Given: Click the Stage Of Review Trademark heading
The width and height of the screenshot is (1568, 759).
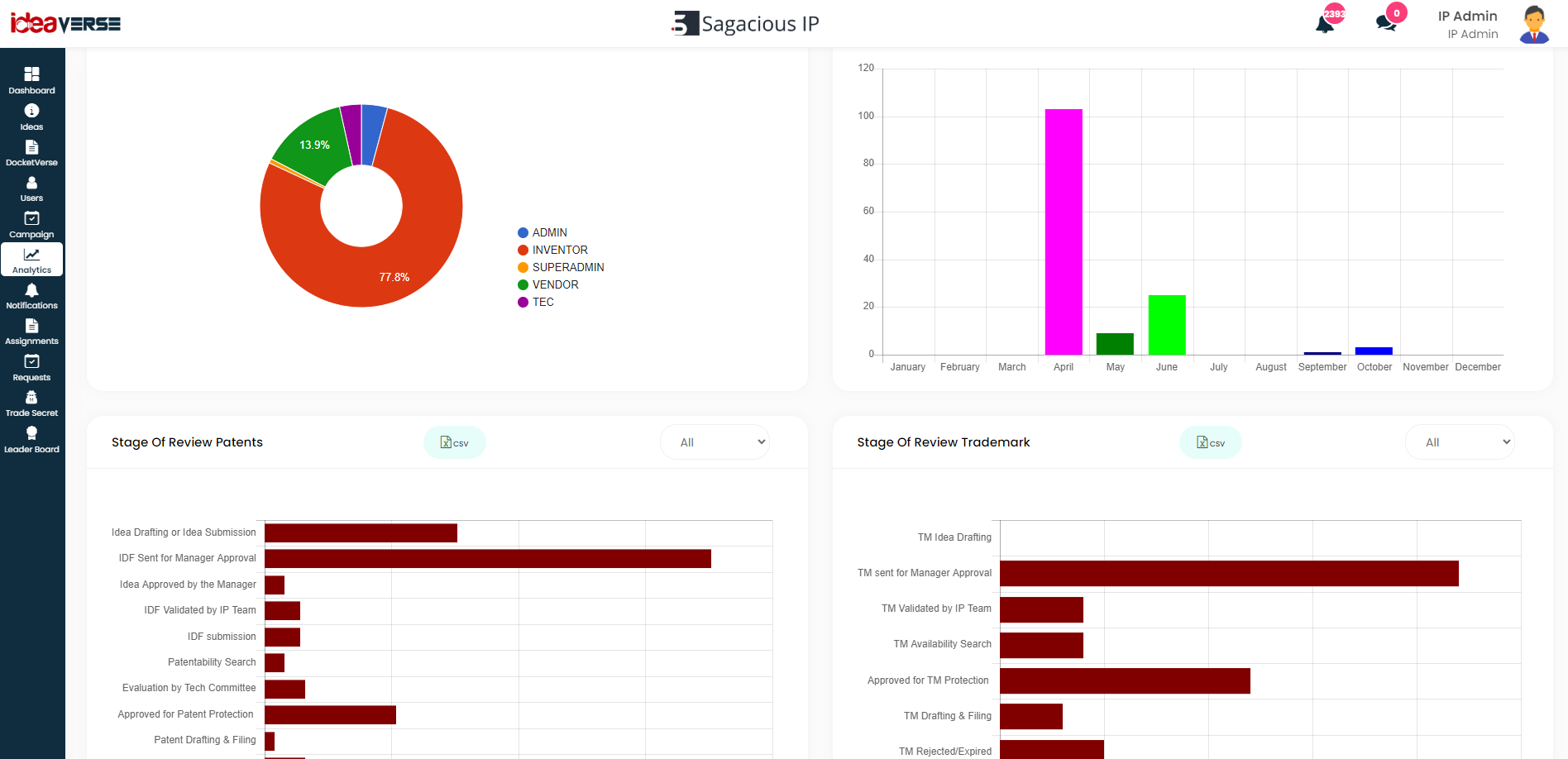Looking at the screenshot, I should coord(944,442).
